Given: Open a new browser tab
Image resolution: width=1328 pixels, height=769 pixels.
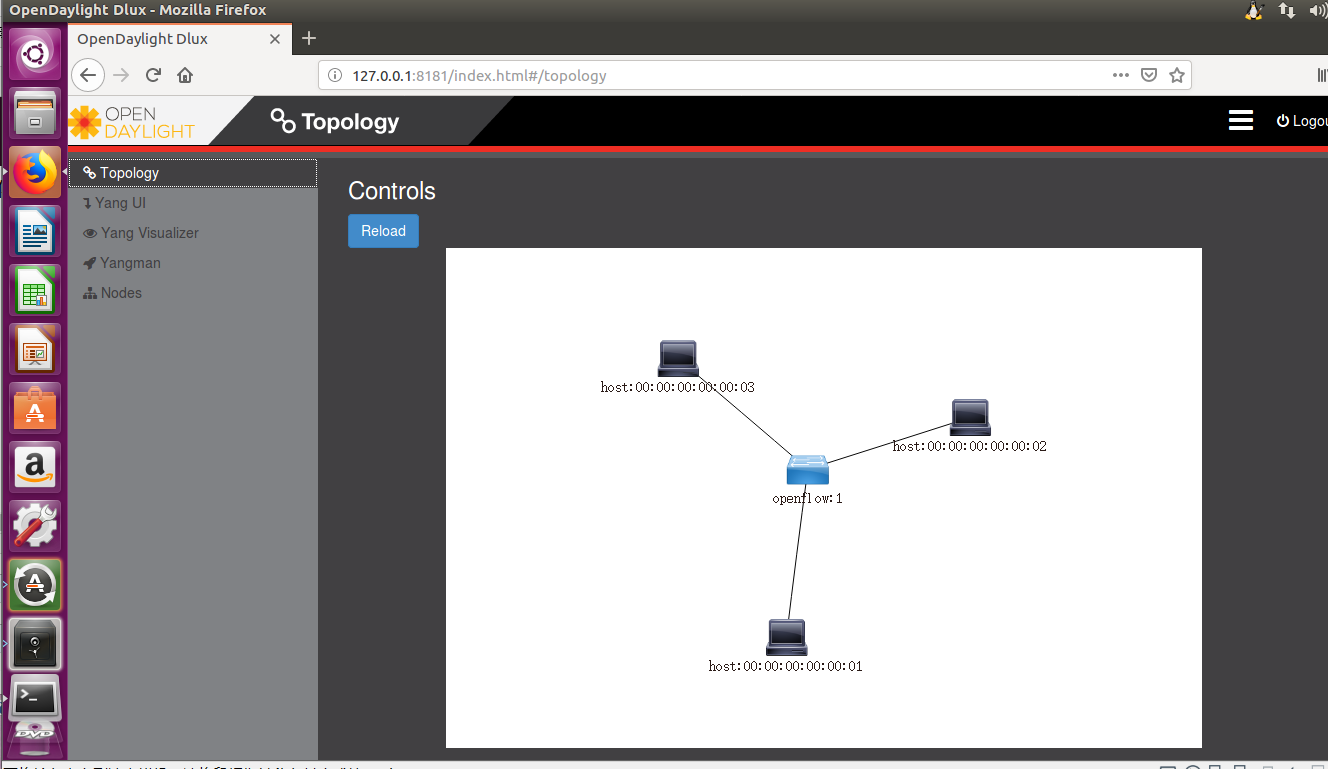Looking at the screenshot, I should (x=309, y=39).
